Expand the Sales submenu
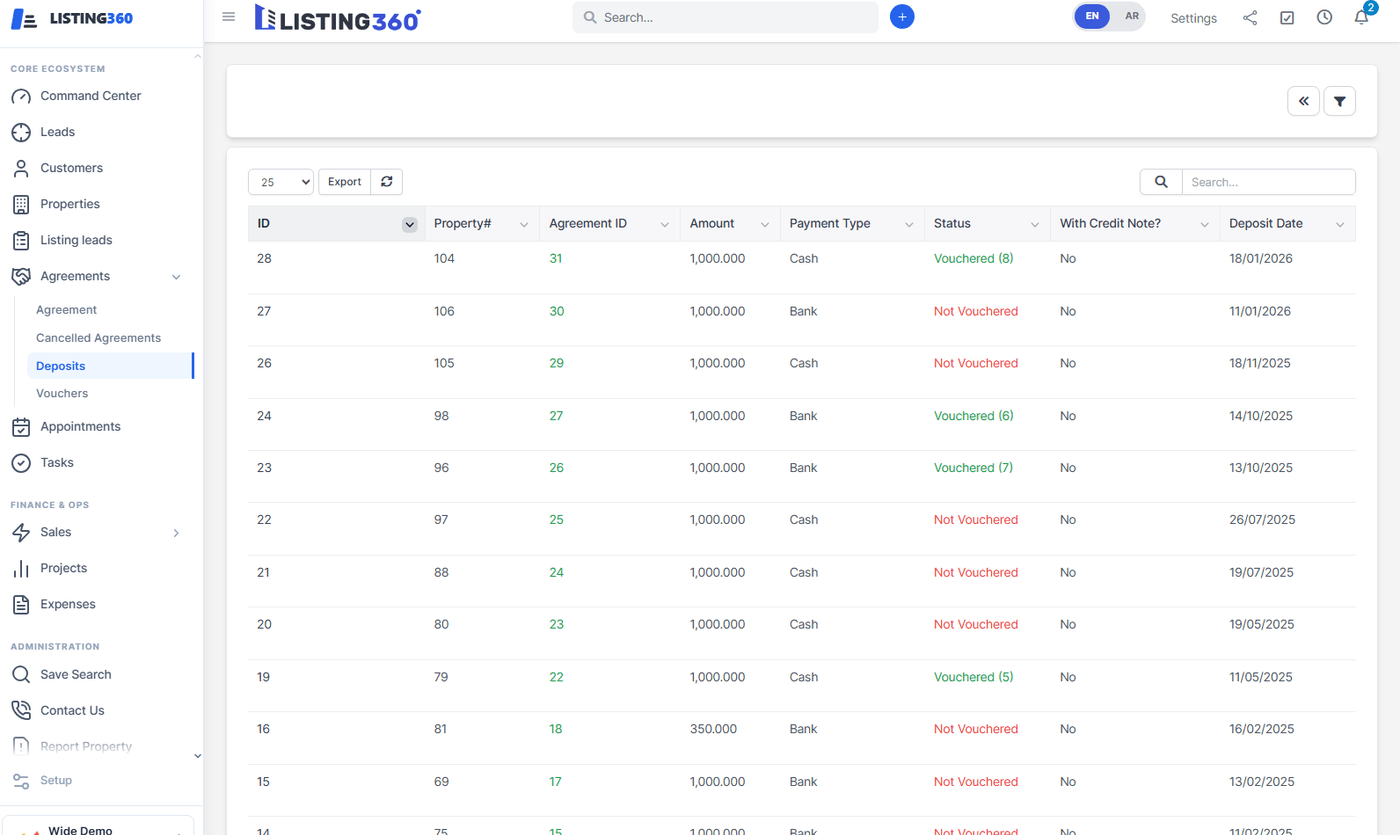The image size is (1400, 835). pyautogui.click(x=176, y=533)
